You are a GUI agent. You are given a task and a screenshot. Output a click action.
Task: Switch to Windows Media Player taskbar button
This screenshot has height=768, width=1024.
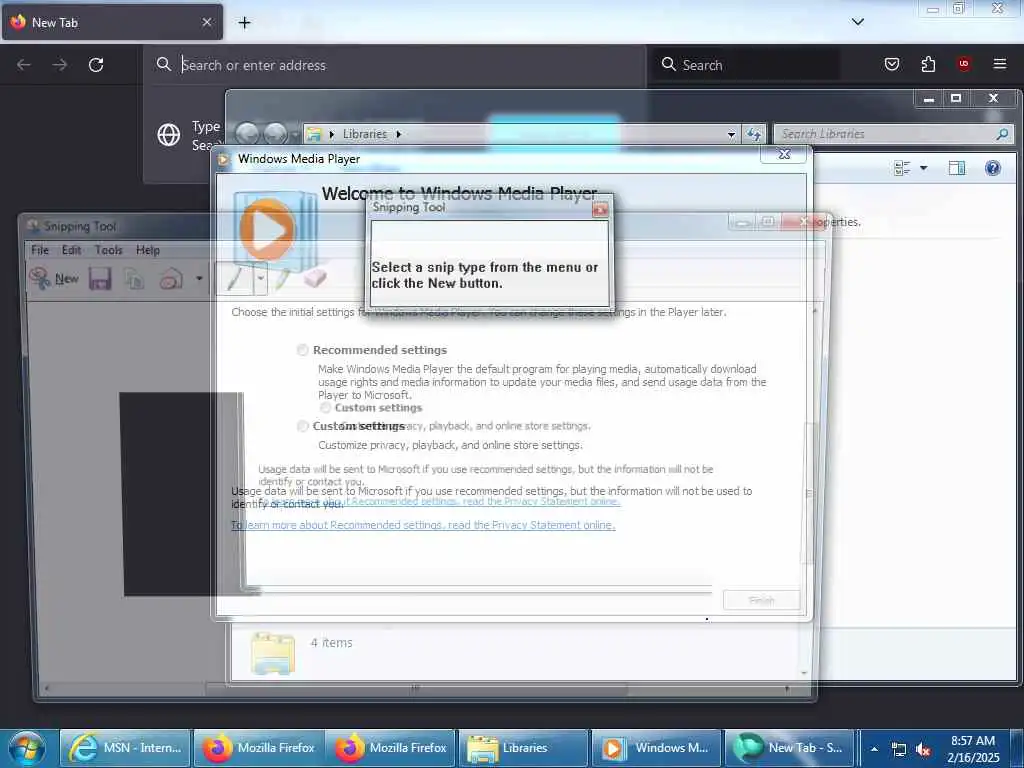[656, 748]
